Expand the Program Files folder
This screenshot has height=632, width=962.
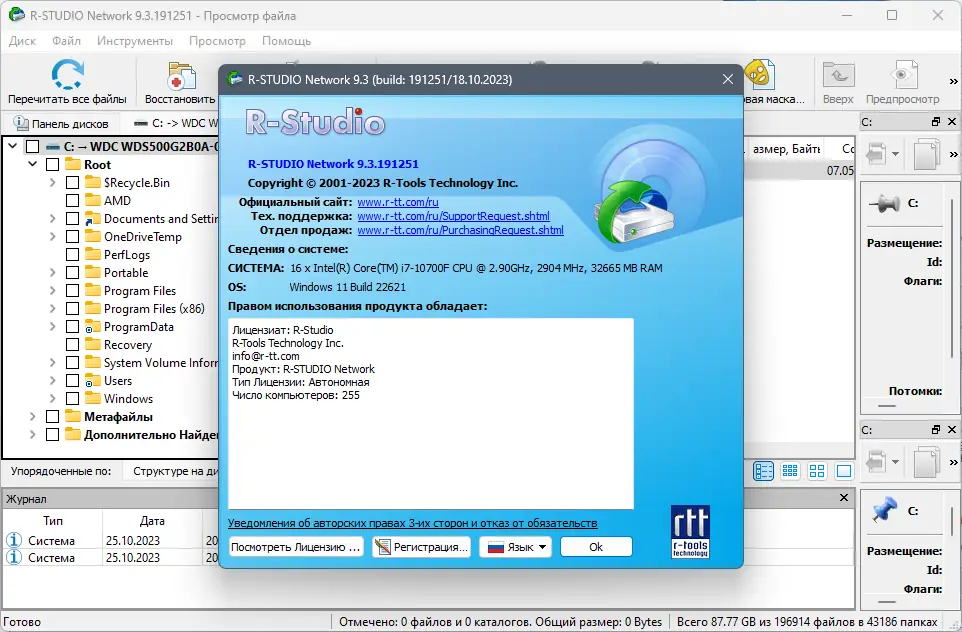click(52, 291)
